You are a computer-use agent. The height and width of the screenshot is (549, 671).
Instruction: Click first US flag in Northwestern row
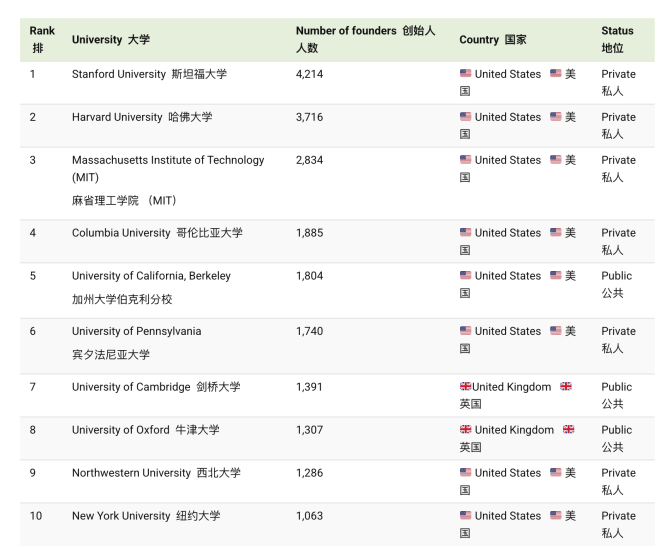(x=466, y=472)
